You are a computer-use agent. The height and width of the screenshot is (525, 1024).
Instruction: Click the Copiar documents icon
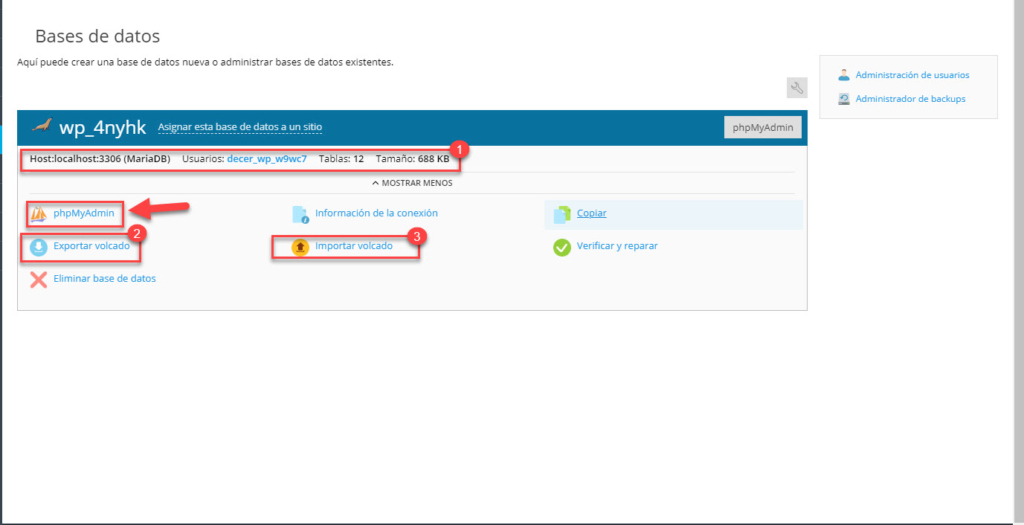pyautogui.click(x=562, y=214)
